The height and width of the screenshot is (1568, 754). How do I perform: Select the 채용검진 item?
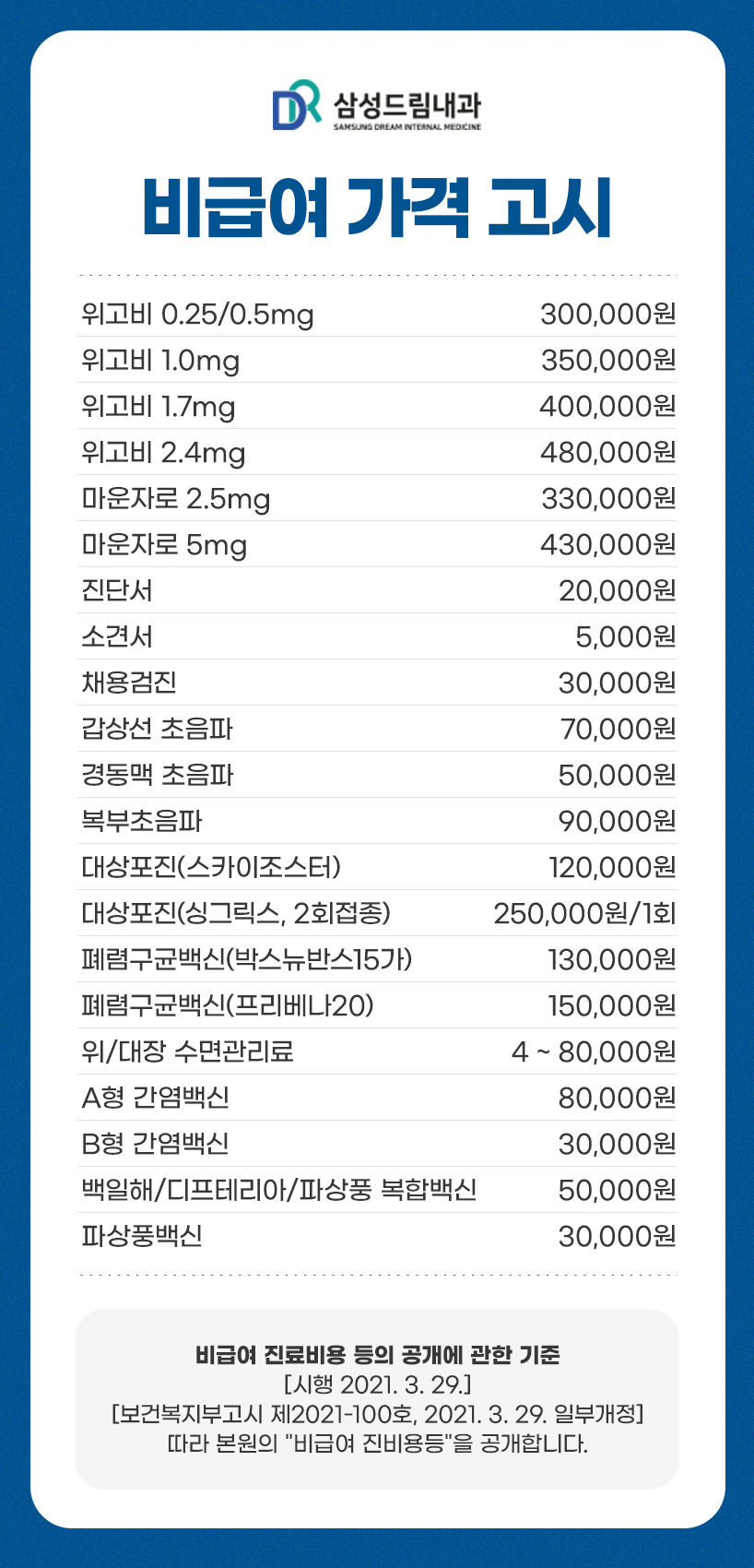(129, 683)
